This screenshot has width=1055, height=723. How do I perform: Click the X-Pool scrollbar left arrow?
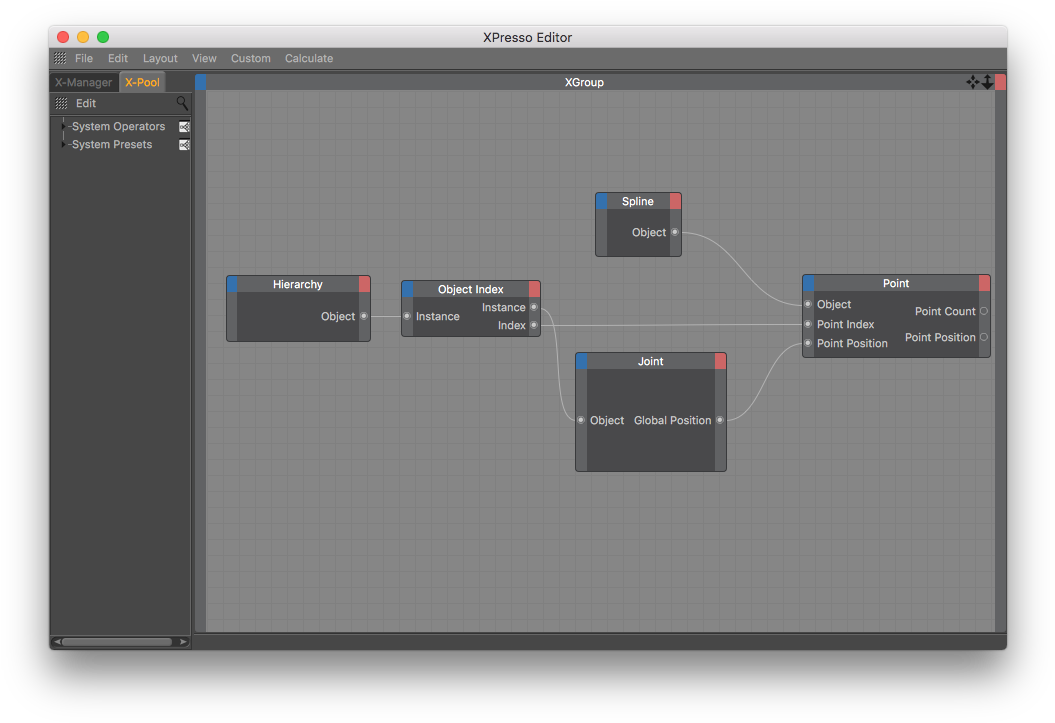tap(57, 642)
